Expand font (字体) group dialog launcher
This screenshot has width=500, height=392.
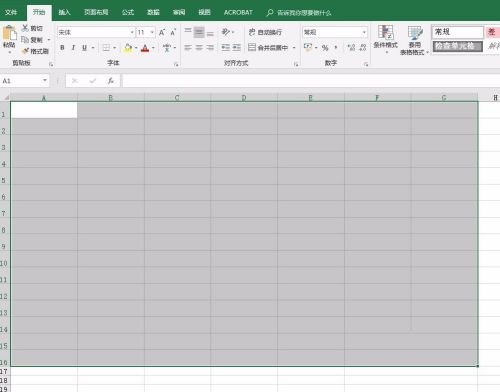[176, 64]
